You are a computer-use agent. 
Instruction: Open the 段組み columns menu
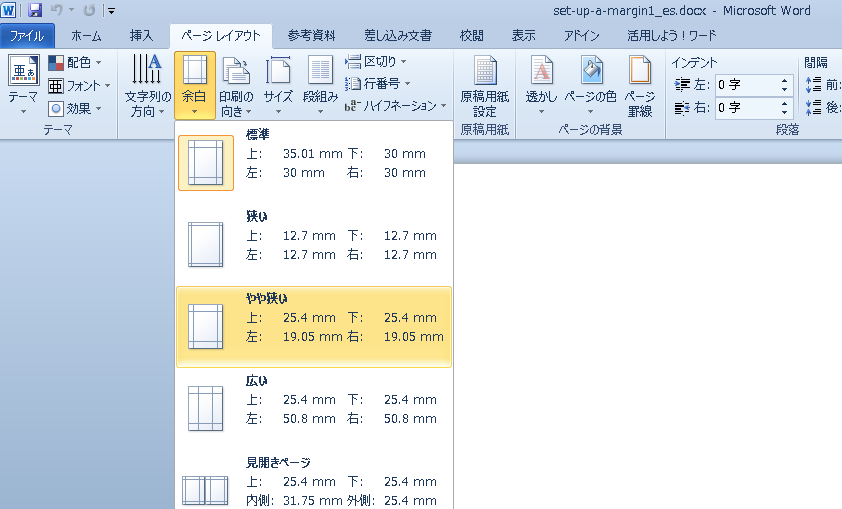321,85
